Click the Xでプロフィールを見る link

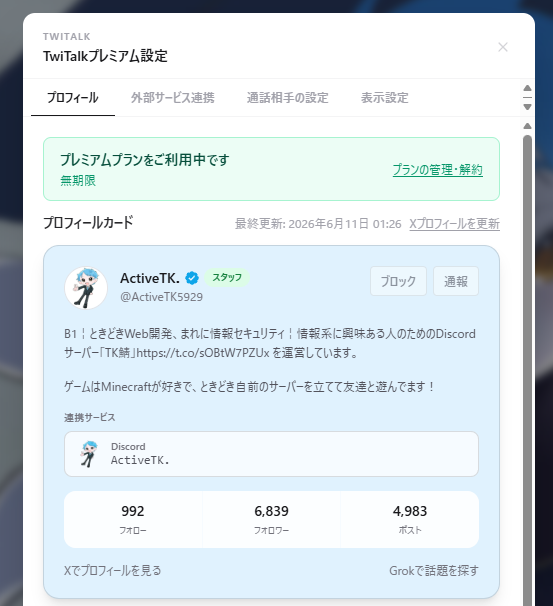(112, 570)
